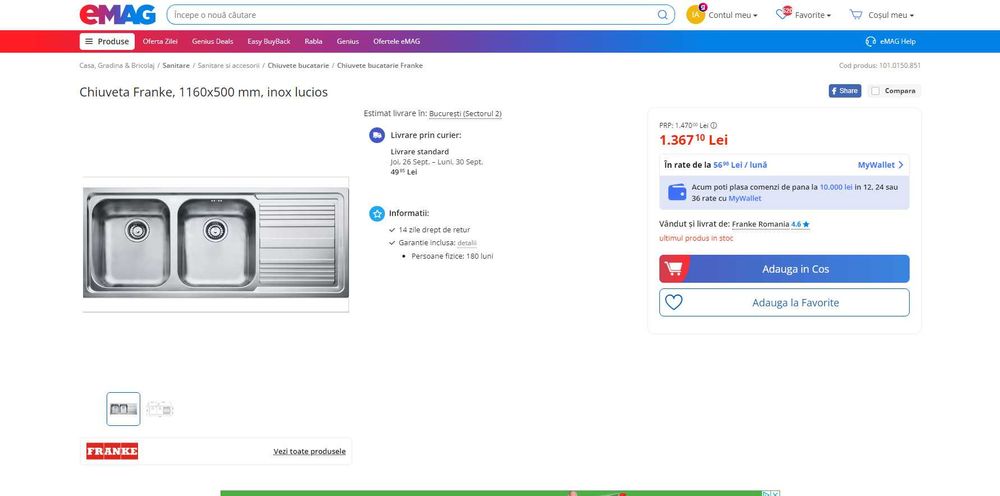This screenshot has height=496, width=1000.
Task: Open Ofertele eMAG menu item
Action: 397,41
